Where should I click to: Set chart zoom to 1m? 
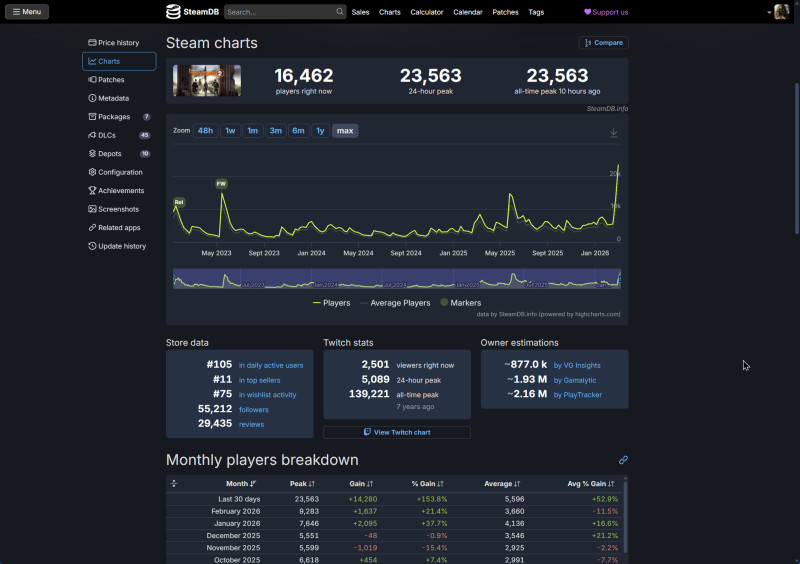(253, 131)
